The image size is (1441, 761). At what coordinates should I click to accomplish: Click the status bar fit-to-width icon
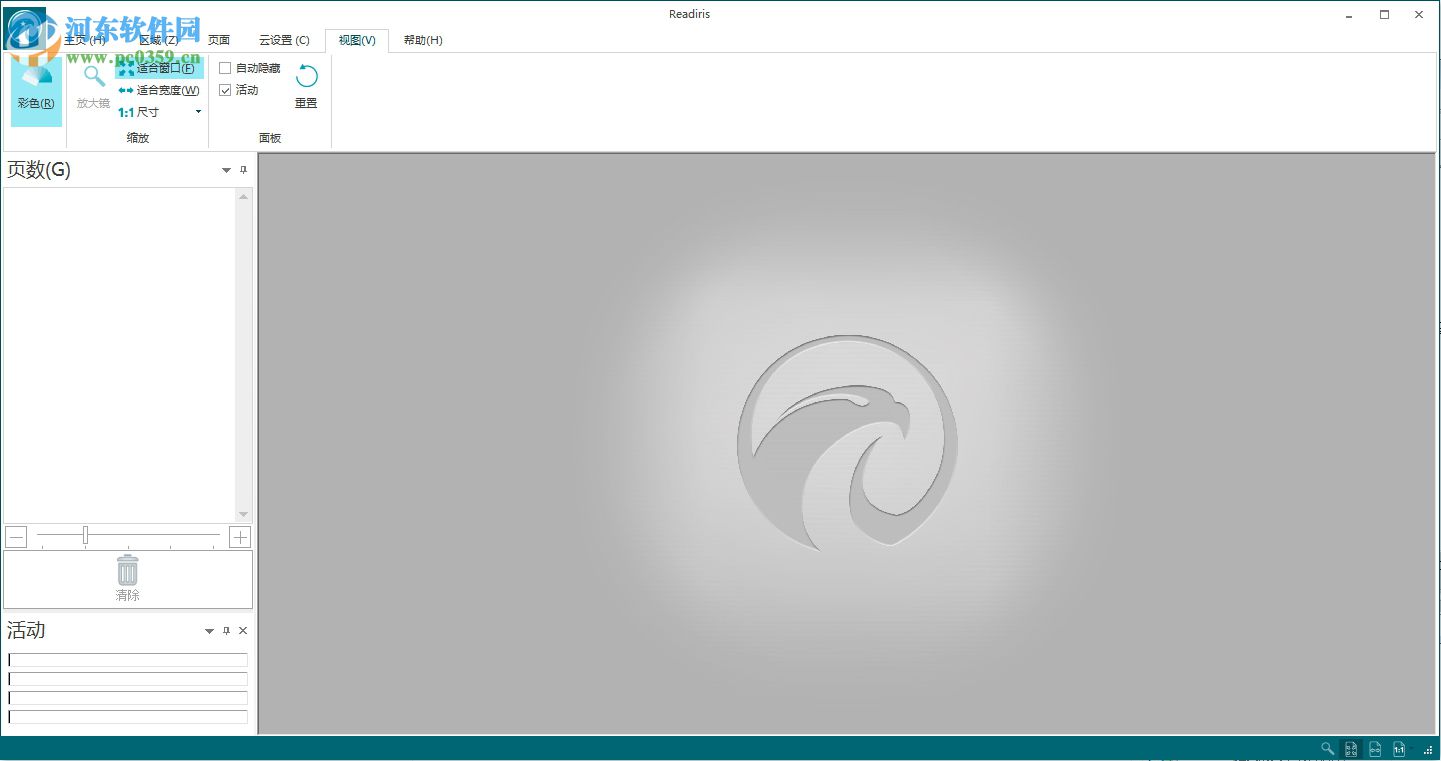1375,748
